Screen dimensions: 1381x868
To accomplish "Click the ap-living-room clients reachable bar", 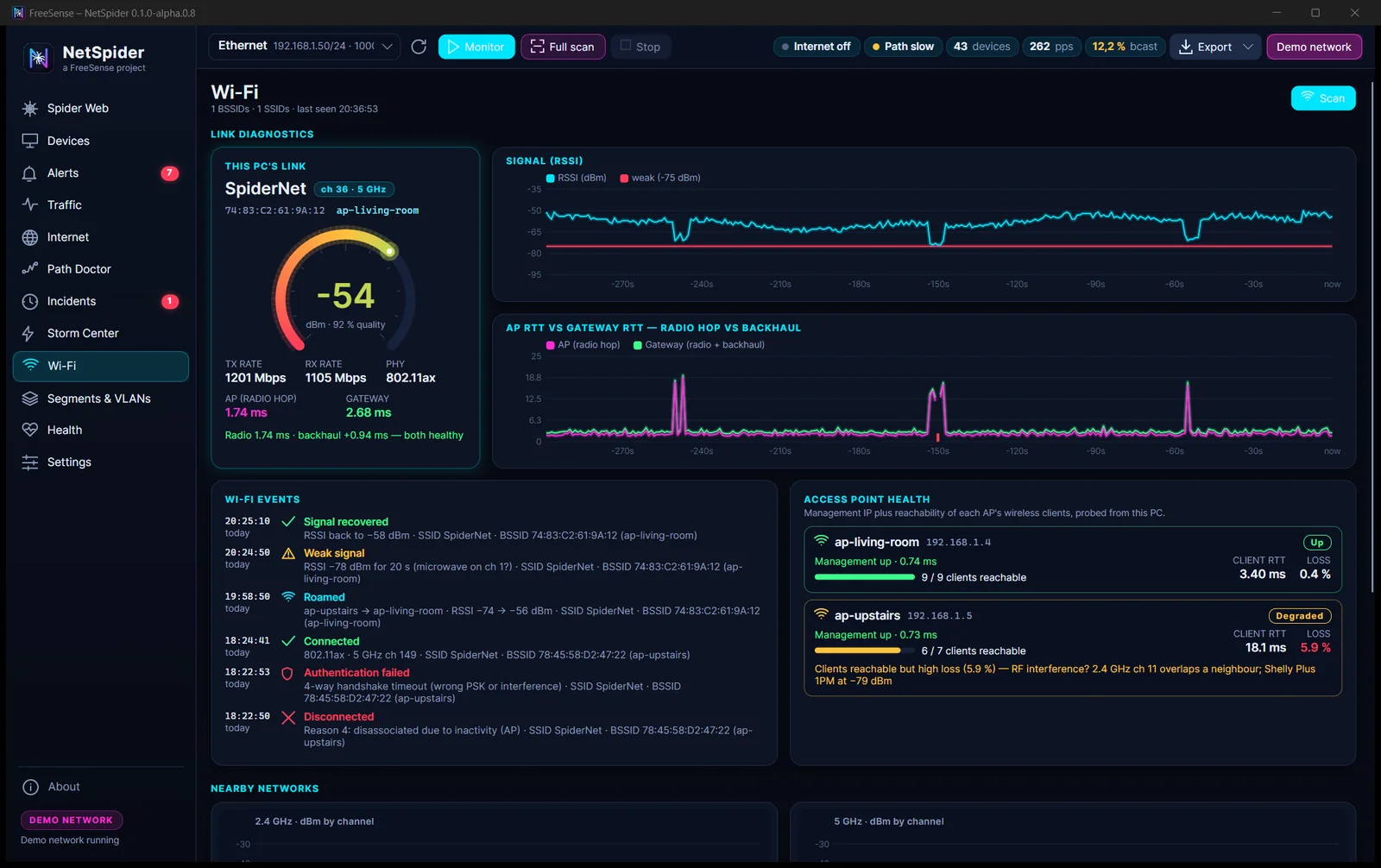I will [x=864, y=577].
